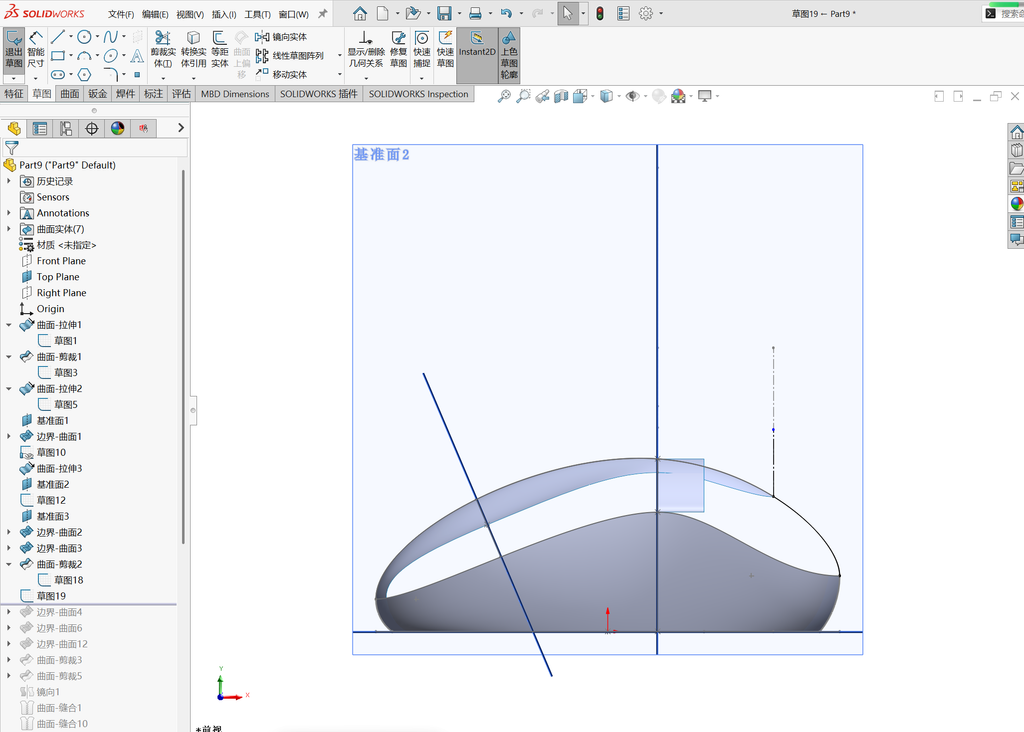Click the Edit Appearance color ball icon

pyautogui.click(x=678, y=97)
